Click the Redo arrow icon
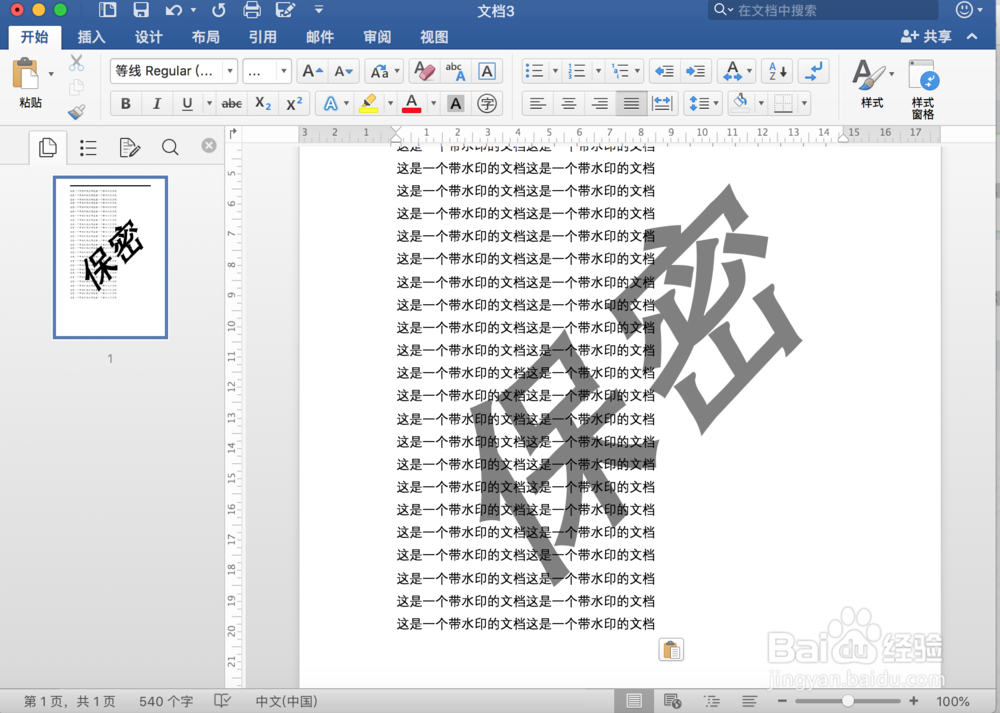The height and width of the screenshot is (713, 1000). [x=219, y=10]
